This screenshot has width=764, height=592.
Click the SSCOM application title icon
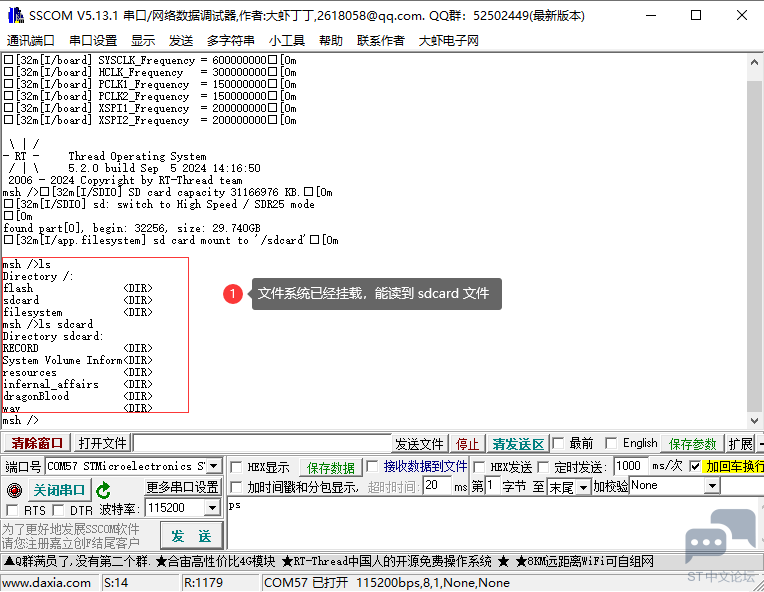tap(16, 16)
